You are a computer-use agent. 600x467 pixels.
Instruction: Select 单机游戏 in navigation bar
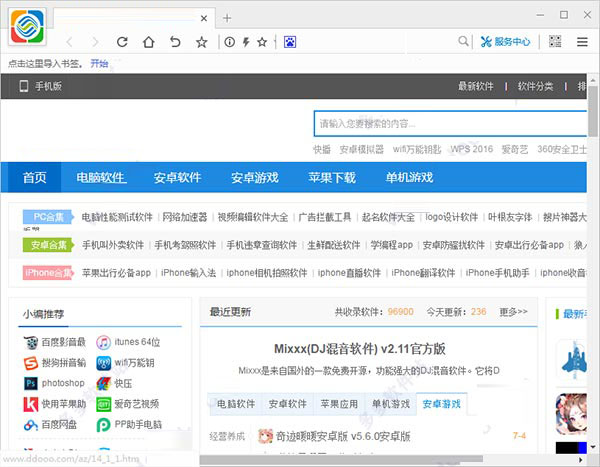(409, 178)
